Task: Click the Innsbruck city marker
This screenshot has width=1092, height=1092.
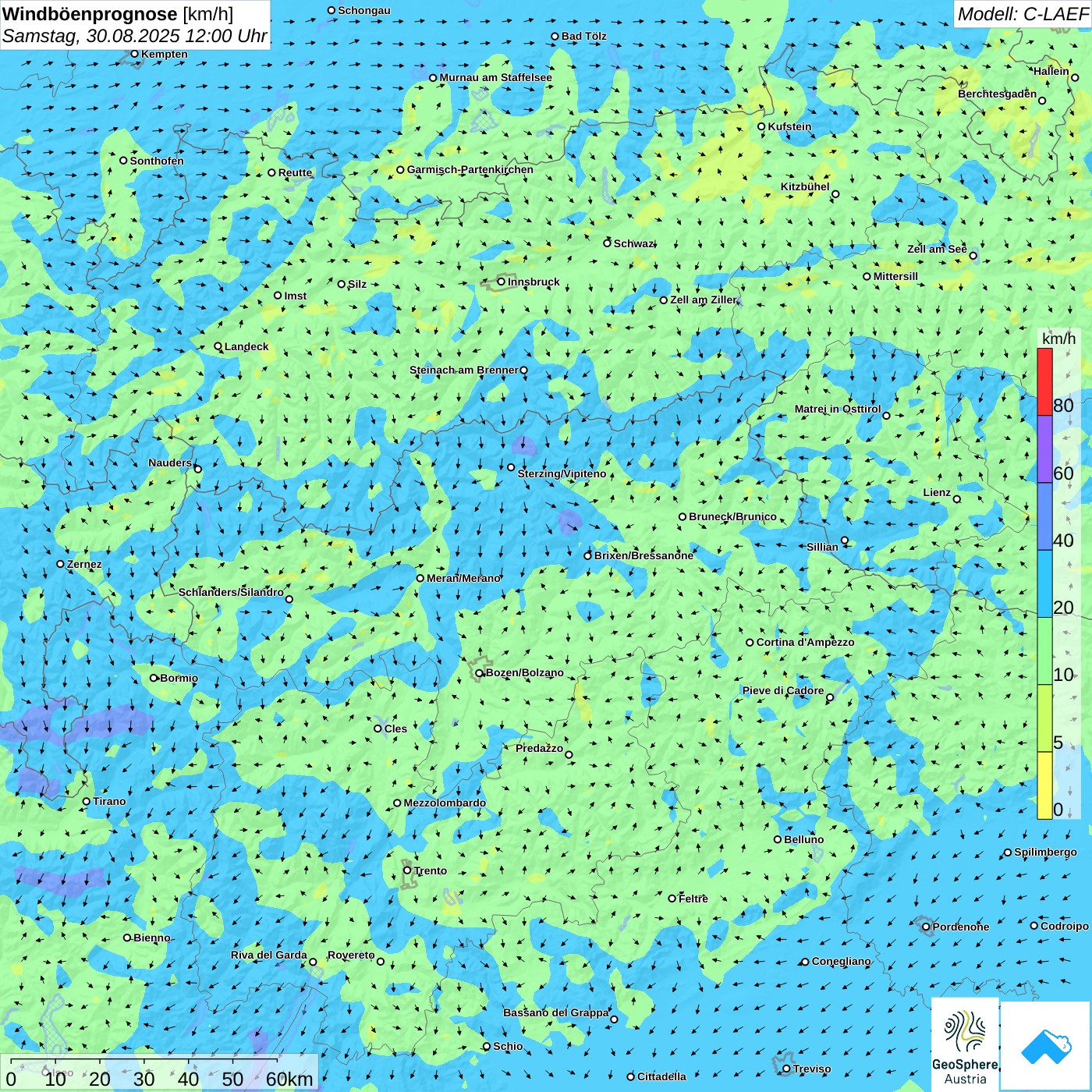Action: coord(502,282)
